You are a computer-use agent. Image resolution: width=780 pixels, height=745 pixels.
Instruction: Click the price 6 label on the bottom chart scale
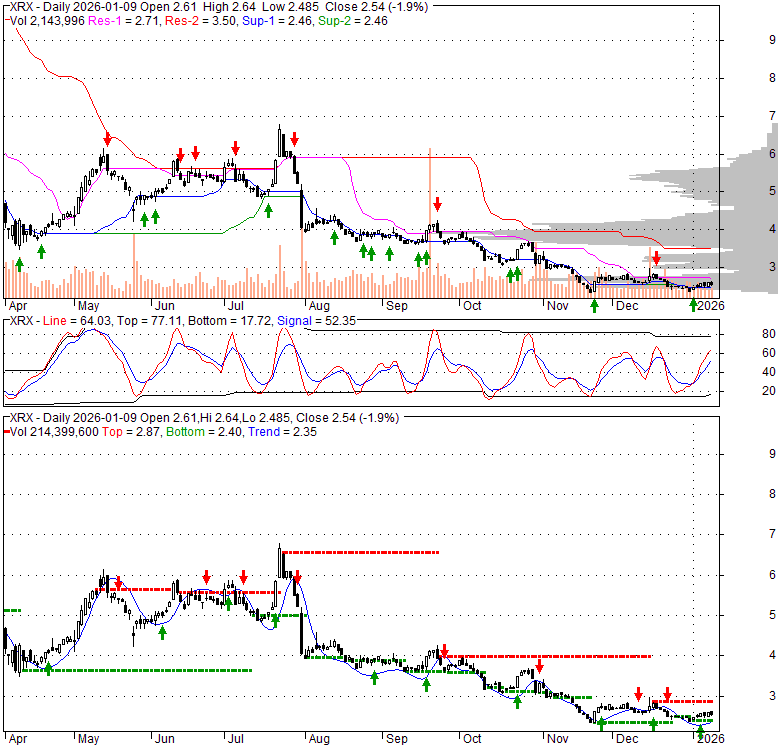click(772, 574)
